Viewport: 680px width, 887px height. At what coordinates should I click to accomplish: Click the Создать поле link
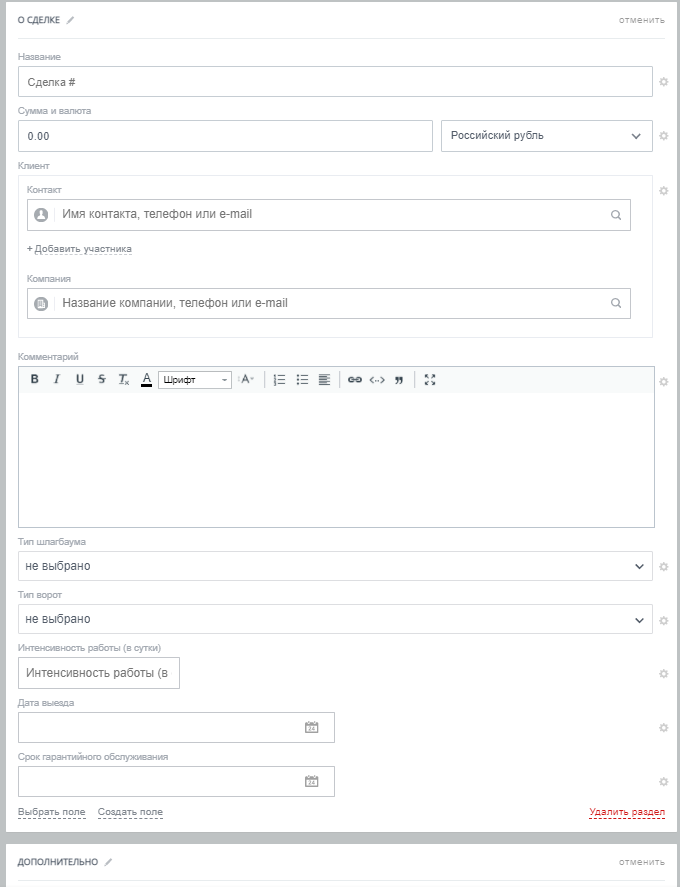130,812
